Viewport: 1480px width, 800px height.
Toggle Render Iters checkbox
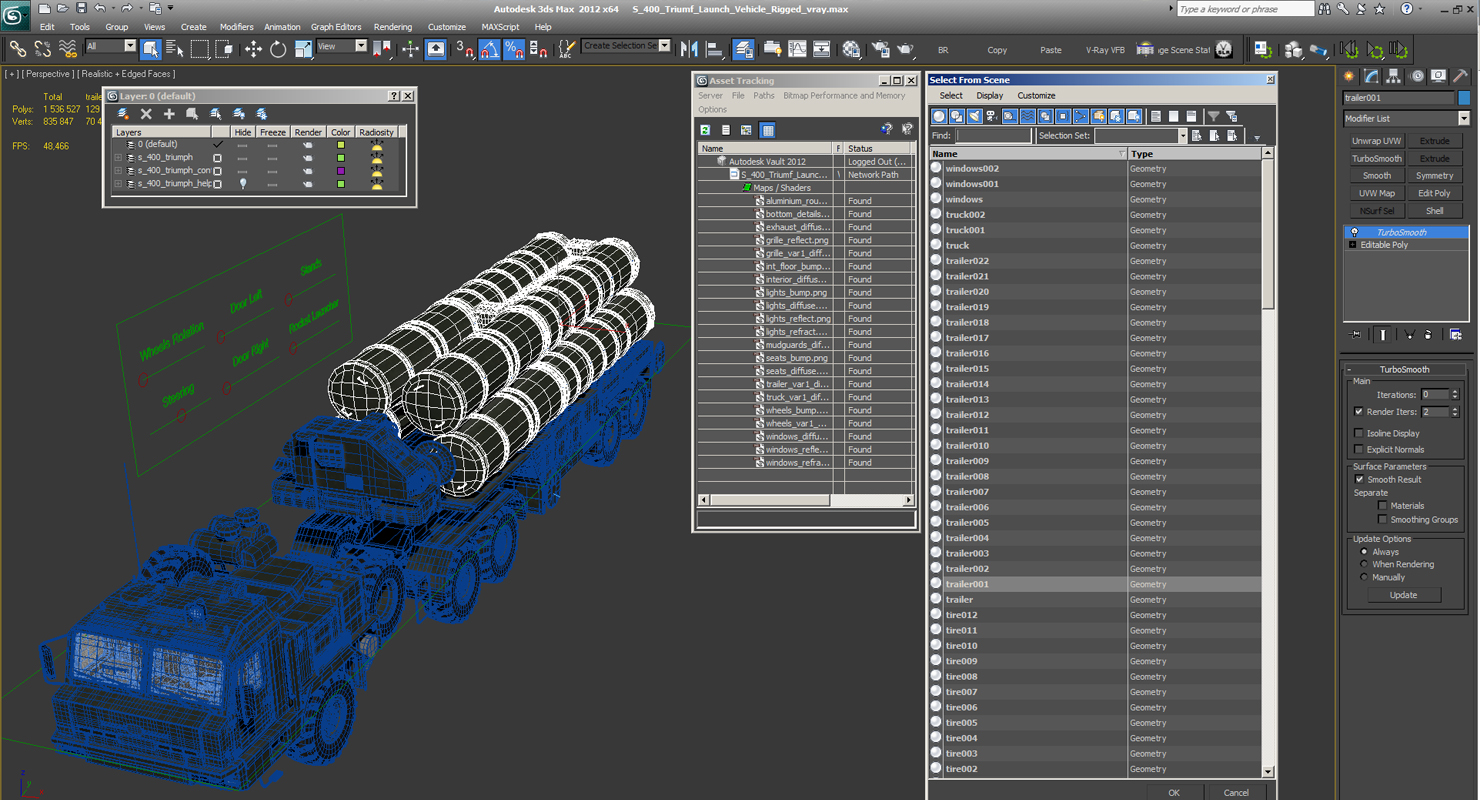click(x=1358, y=412)
